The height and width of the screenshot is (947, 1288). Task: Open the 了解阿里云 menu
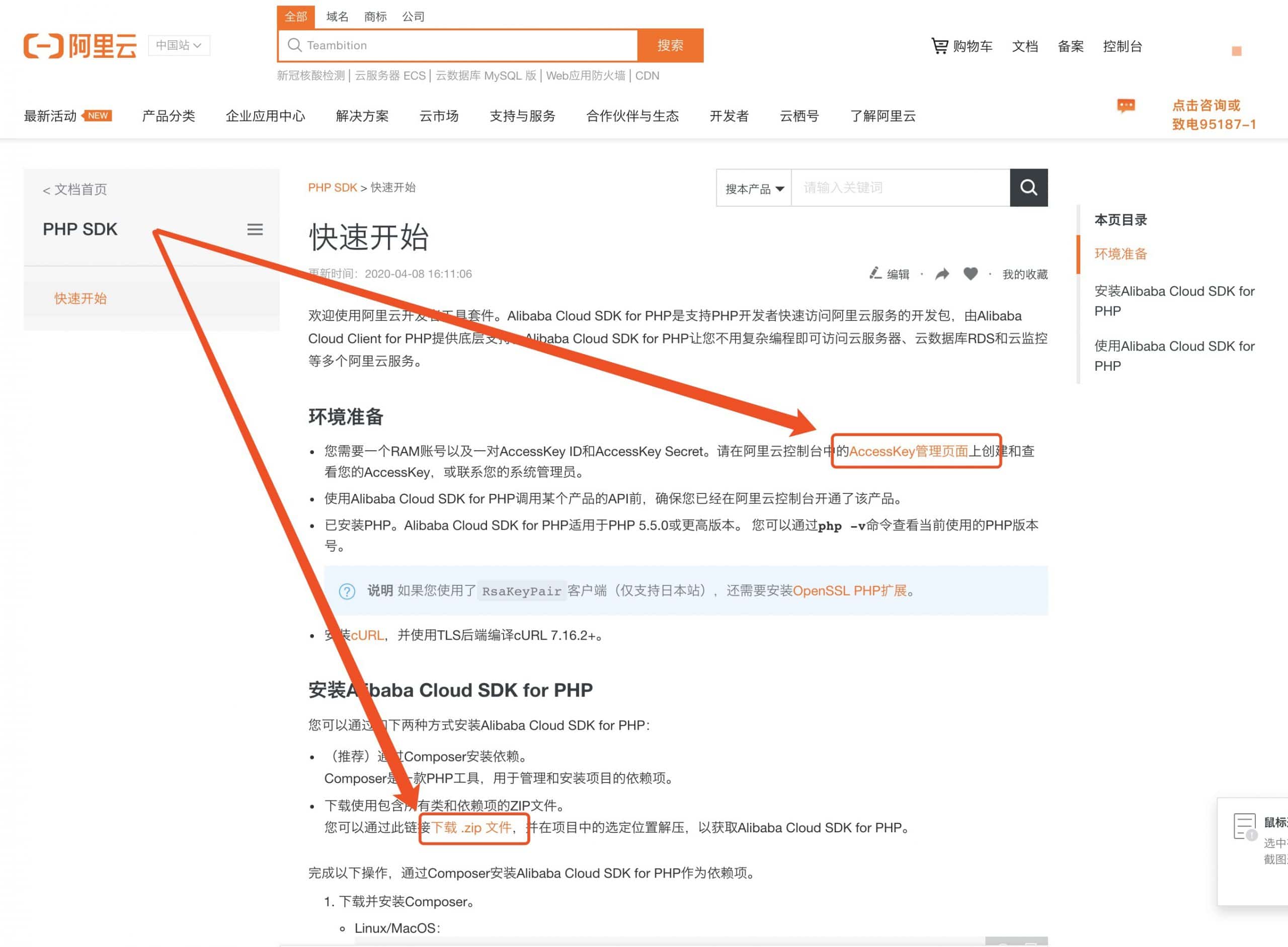click(x=882, y=116)
